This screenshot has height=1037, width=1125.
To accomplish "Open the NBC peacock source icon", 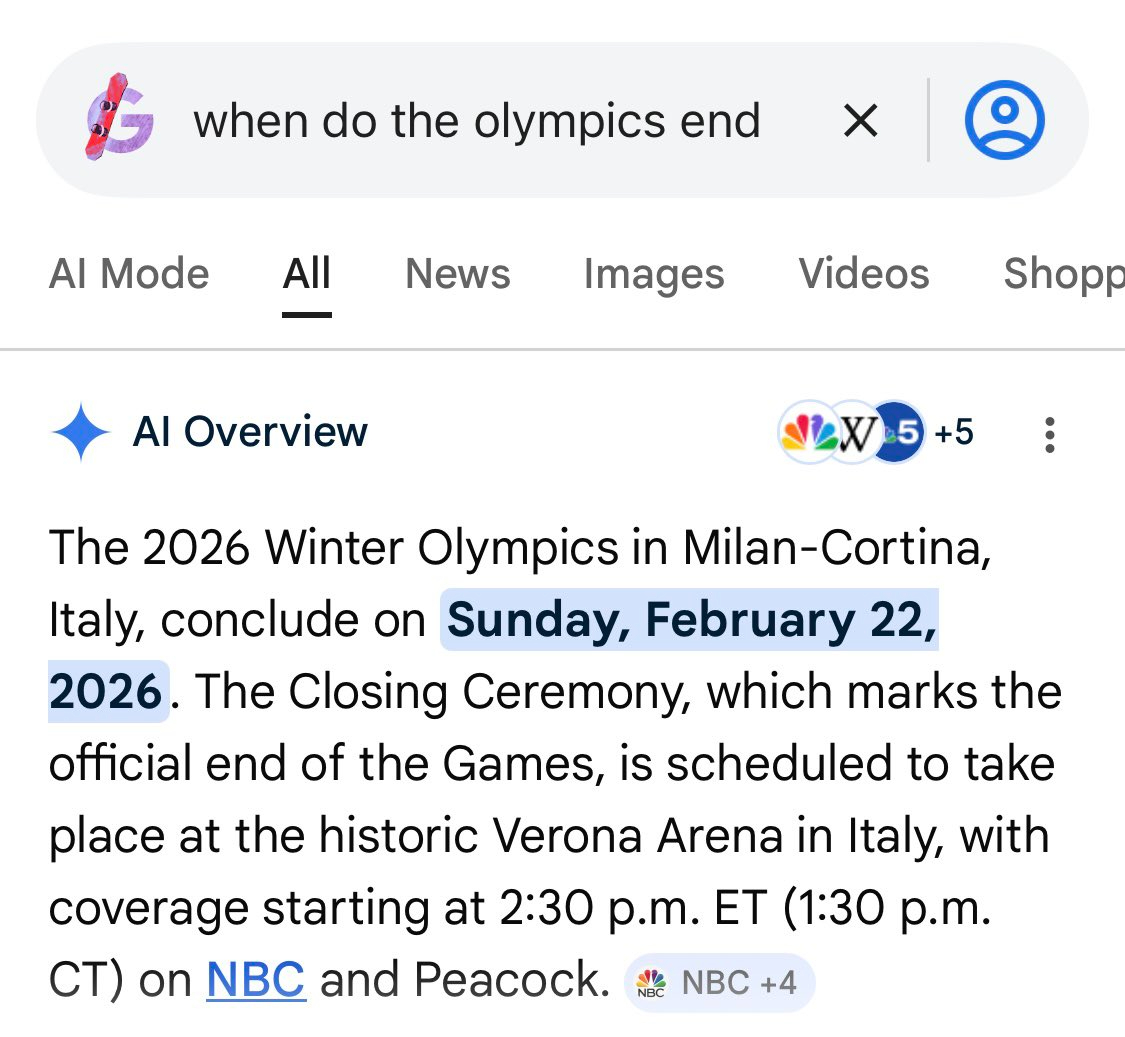I will tap(806, 433).
